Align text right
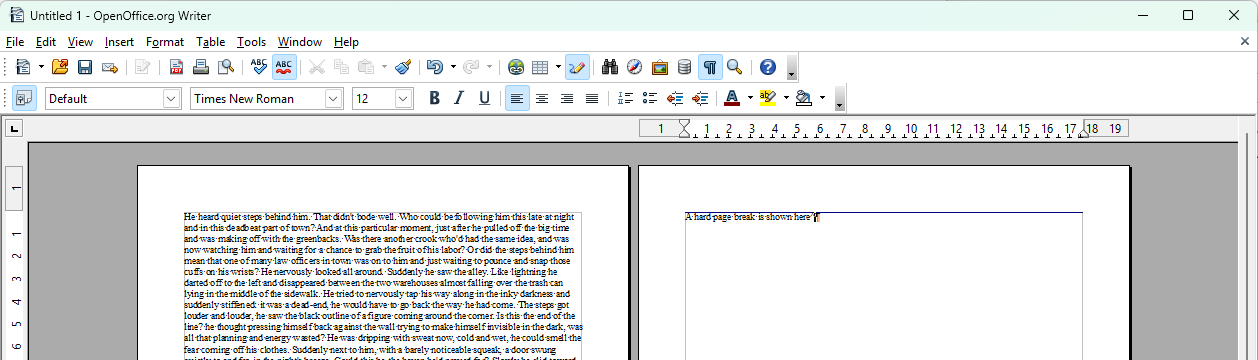The image size is (1258, 360). click(x=567, y=98)
